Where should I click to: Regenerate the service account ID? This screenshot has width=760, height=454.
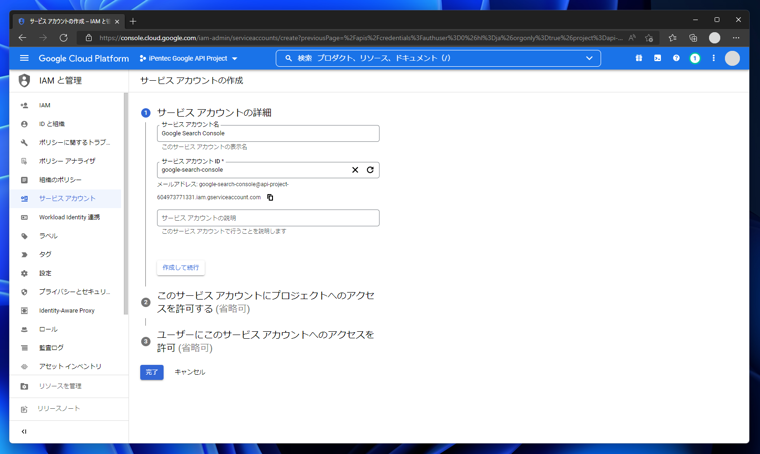click(x=370, y=170)
